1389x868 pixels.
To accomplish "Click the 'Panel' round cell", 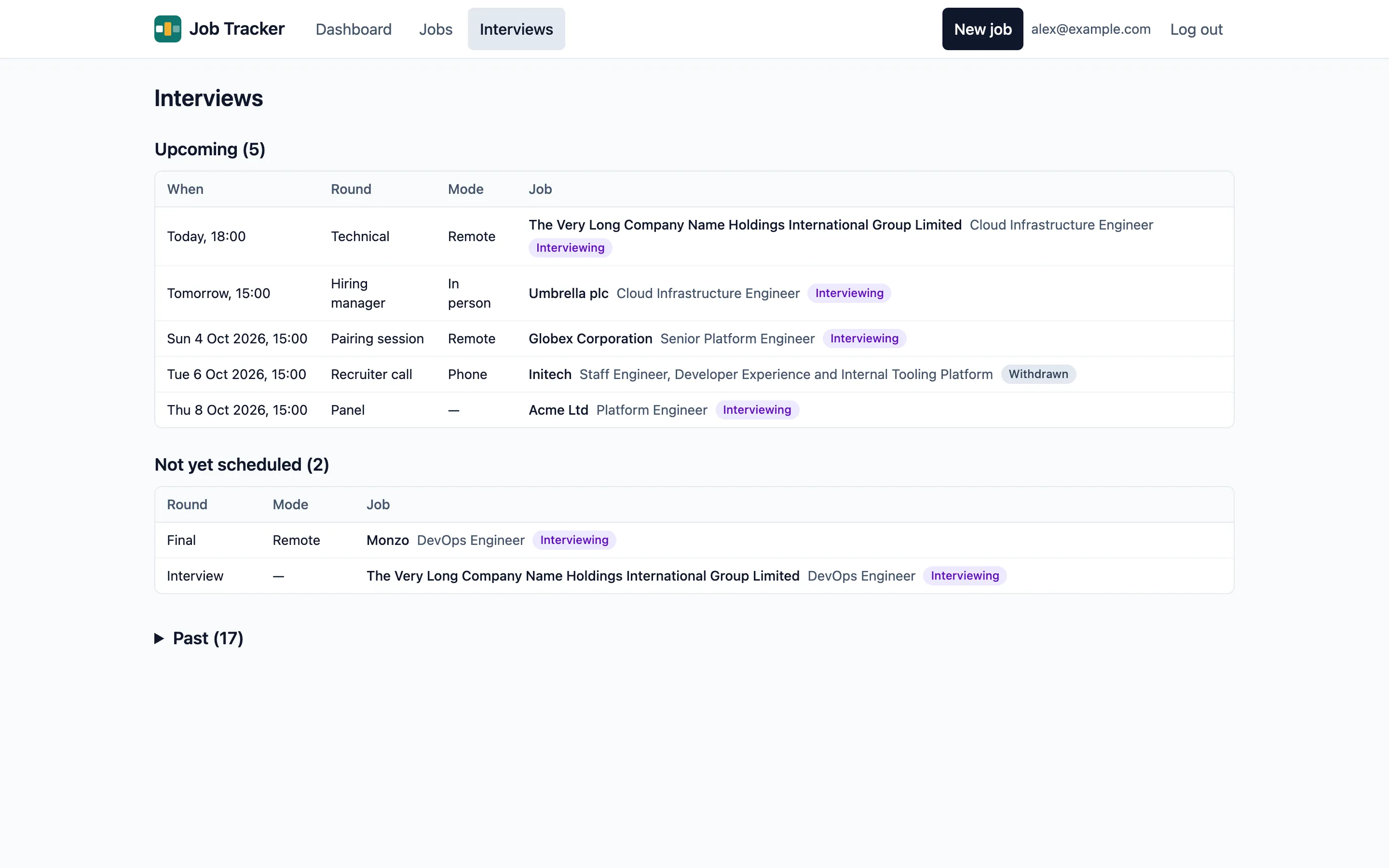I will 348,410.
